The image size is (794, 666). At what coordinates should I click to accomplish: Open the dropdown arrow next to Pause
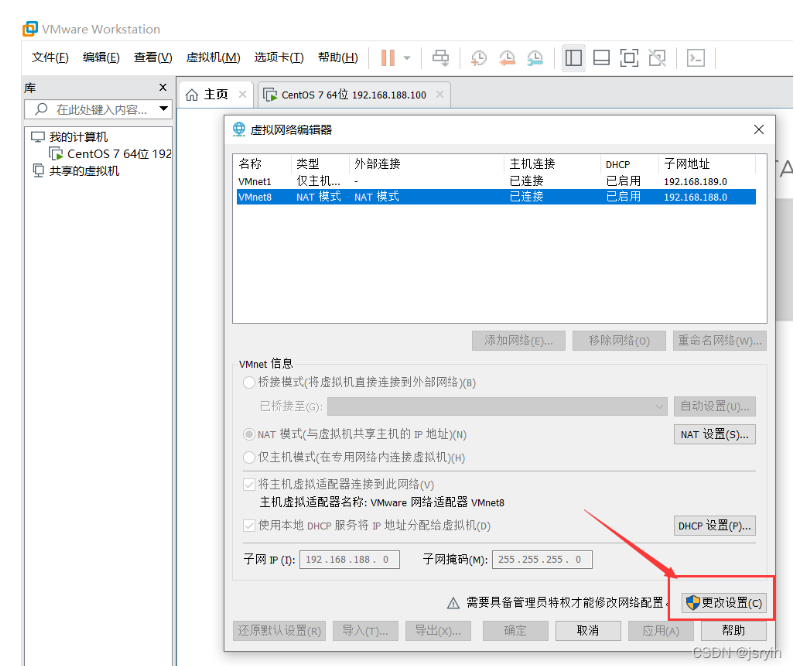point(407,58)
